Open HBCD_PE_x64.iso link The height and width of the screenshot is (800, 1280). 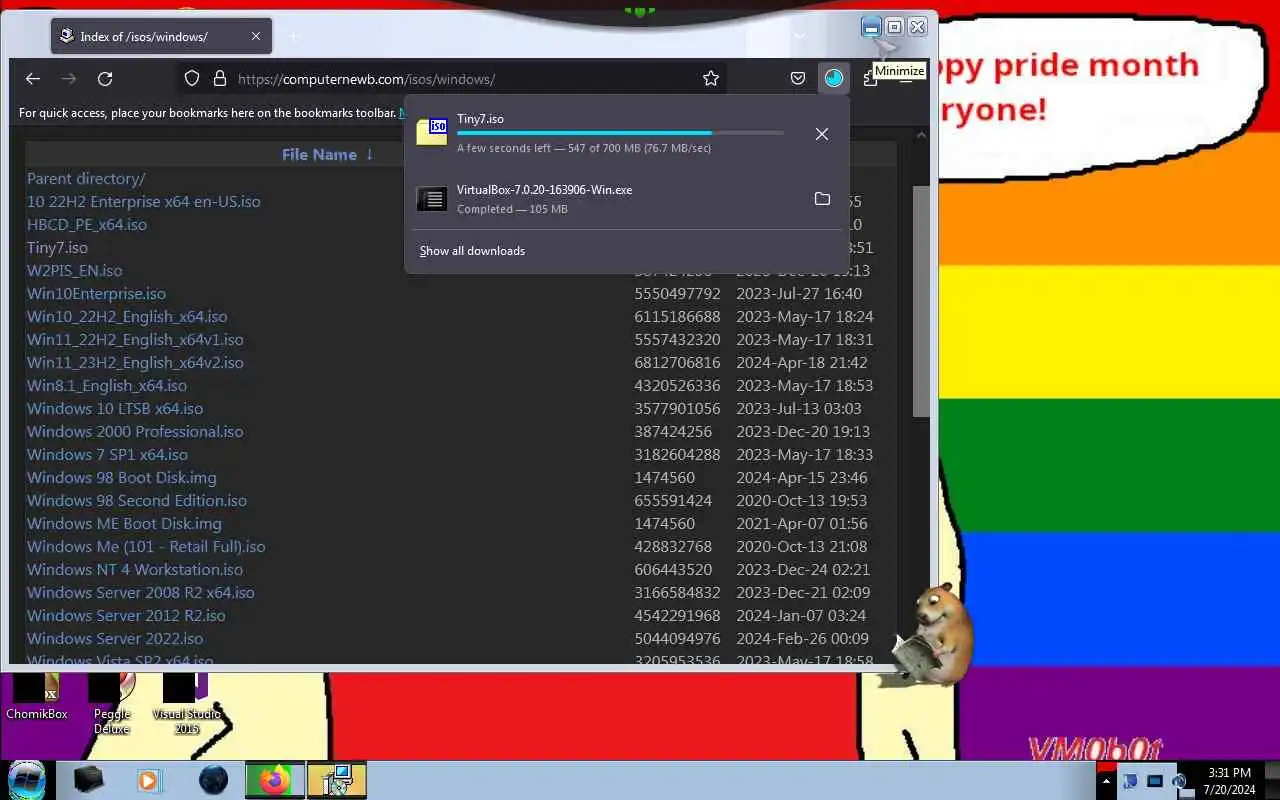click(x=87, y=224)
